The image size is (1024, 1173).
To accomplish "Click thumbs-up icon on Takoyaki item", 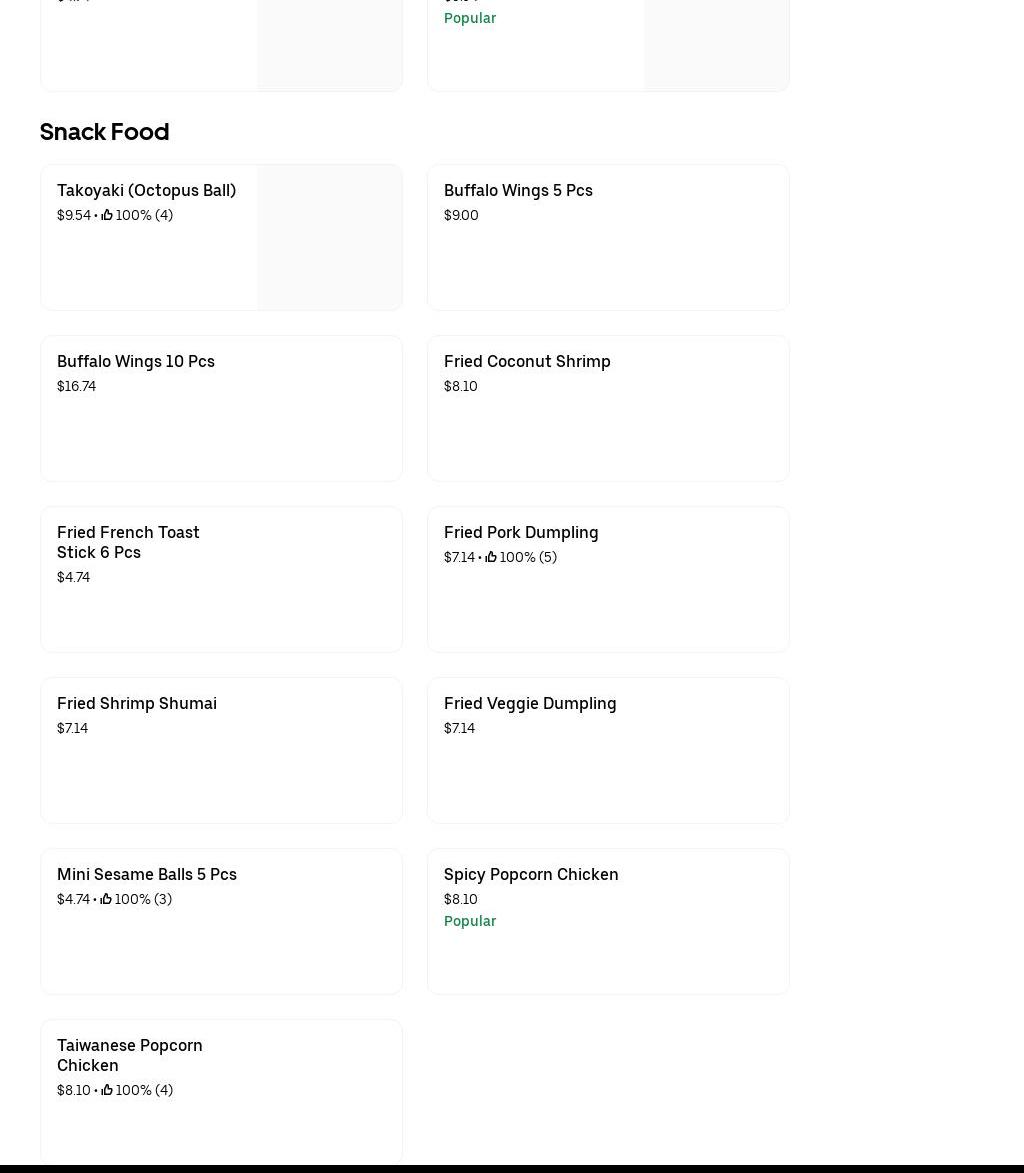I will pos(107,215).
